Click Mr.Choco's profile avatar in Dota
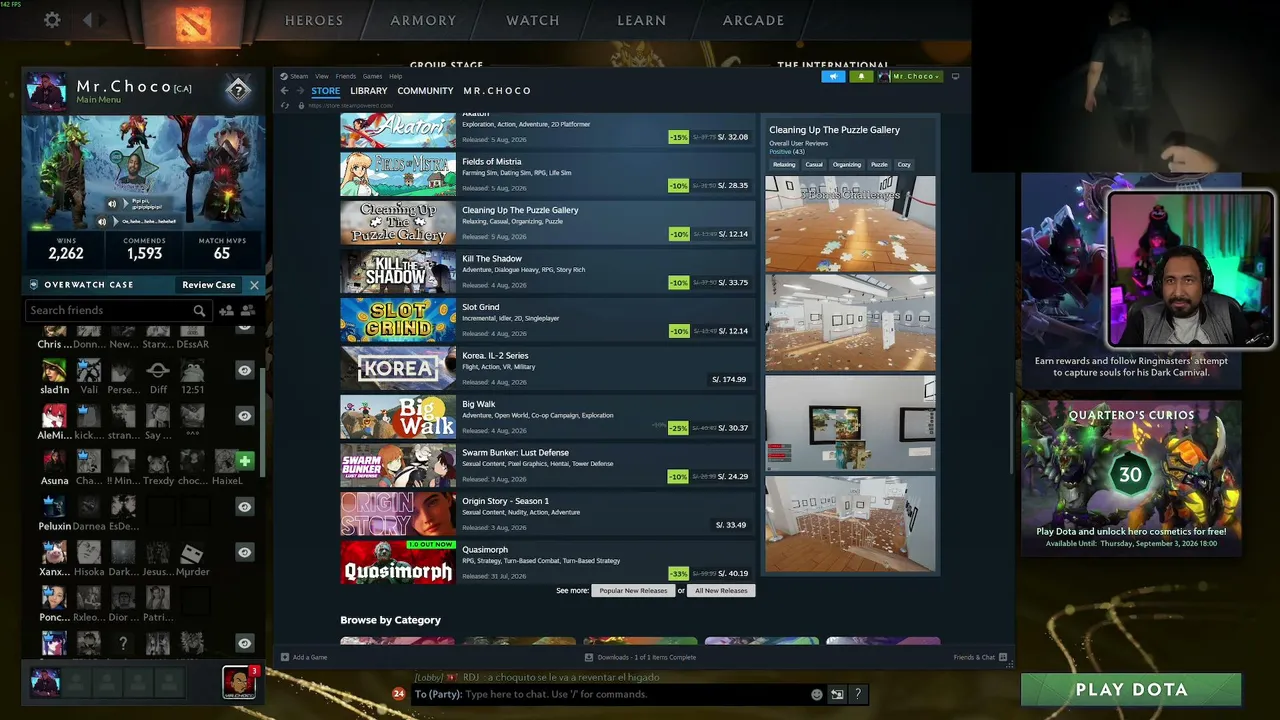Screen dimensions: 1280x720 [x=46, y=91]
